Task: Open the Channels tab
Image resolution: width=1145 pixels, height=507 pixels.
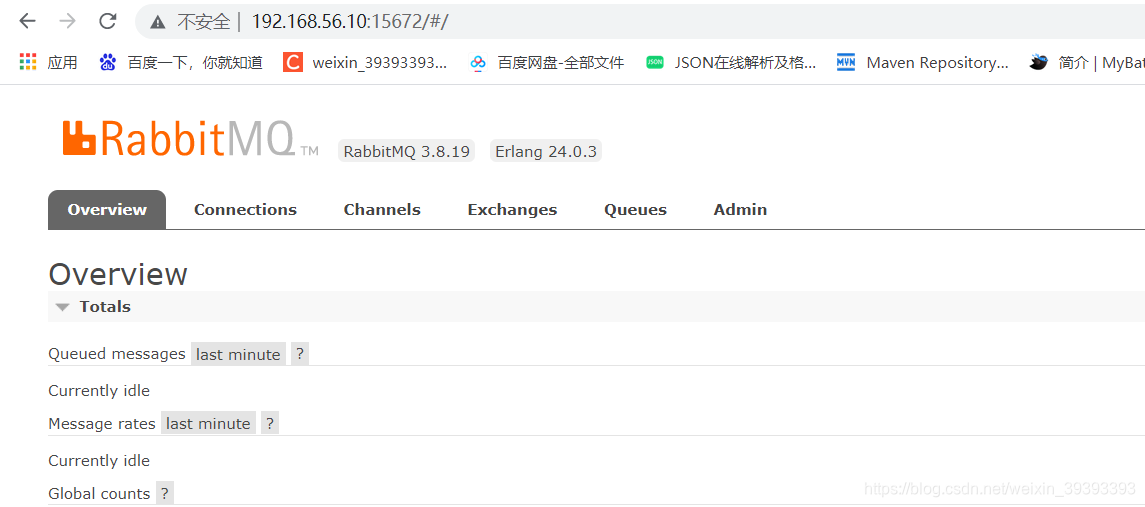Action: (382, 210)
